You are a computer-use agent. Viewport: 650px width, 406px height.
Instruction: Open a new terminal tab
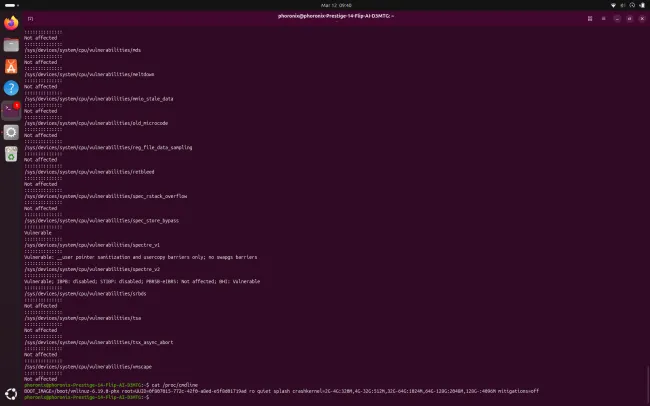(30, 18)
